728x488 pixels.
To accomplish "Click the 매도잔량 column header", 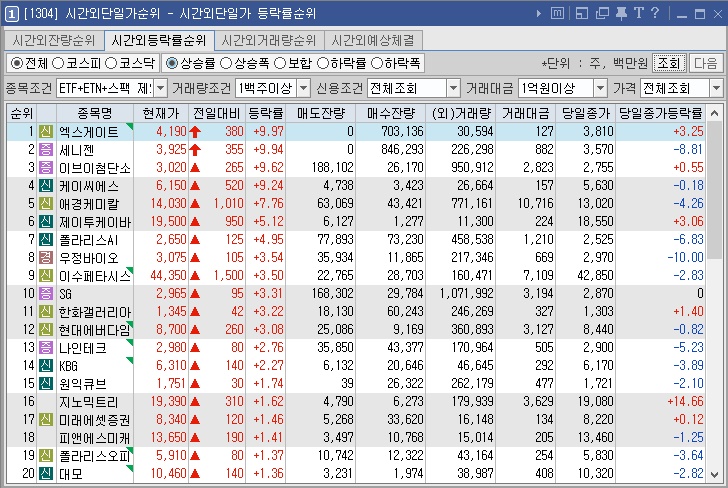I will pos(321,113).
